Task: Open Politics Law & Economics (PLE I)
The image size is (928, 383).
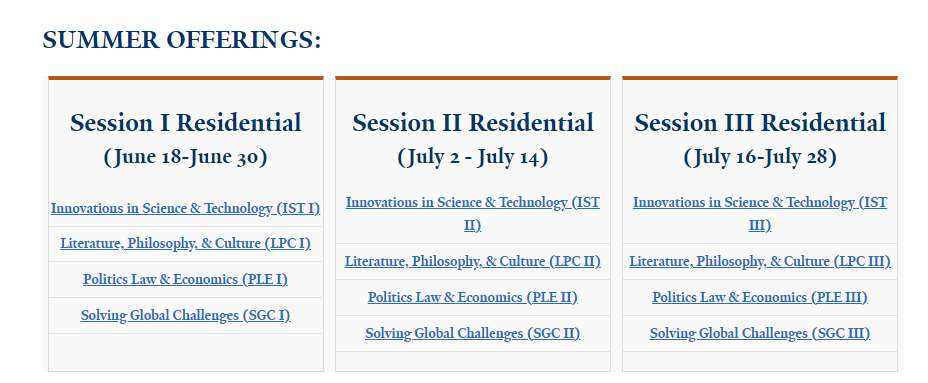Action: tap(185, 279)
